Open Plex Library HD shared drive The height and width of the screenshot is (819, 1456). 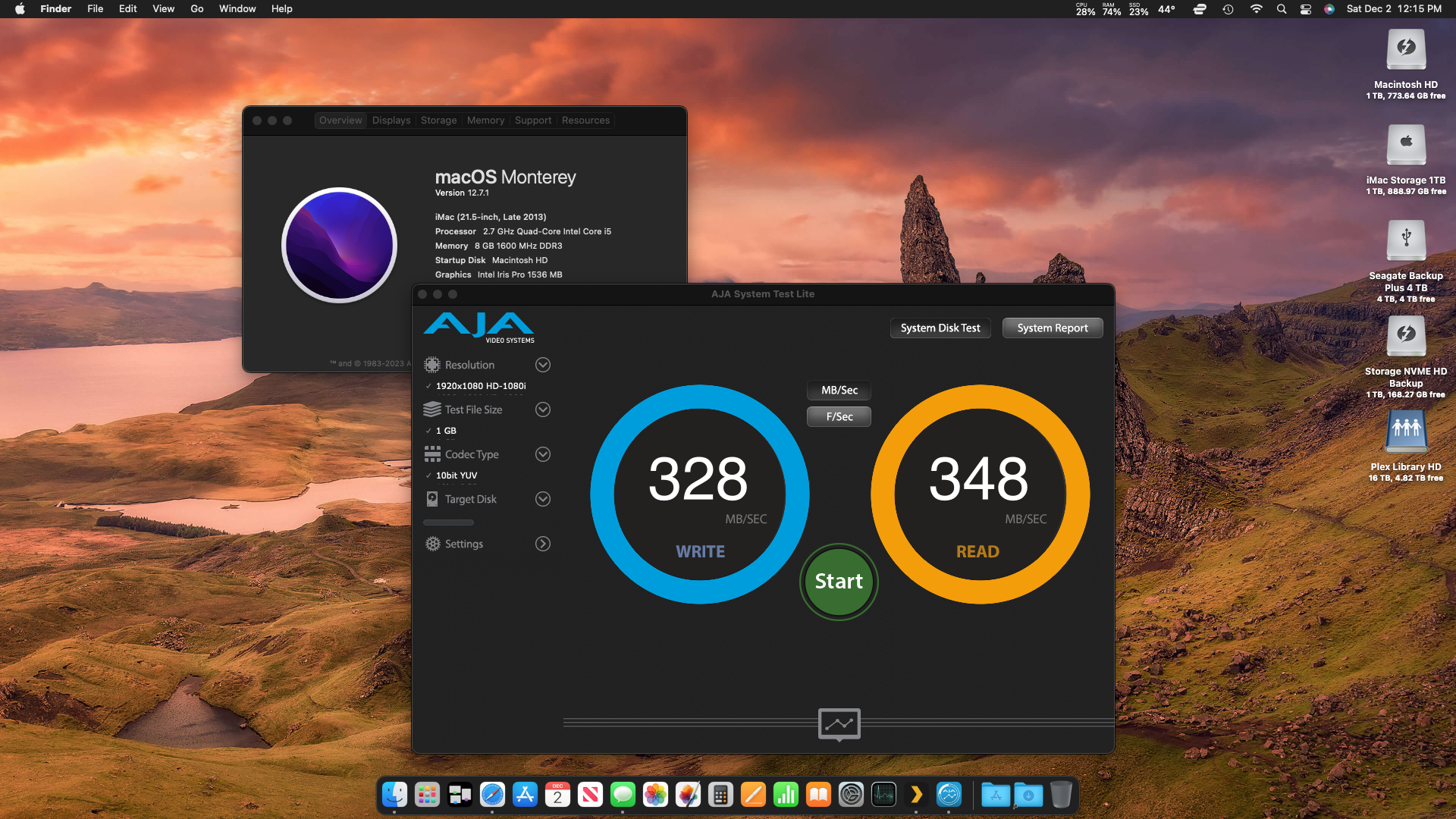click(x=1406, y=432)
